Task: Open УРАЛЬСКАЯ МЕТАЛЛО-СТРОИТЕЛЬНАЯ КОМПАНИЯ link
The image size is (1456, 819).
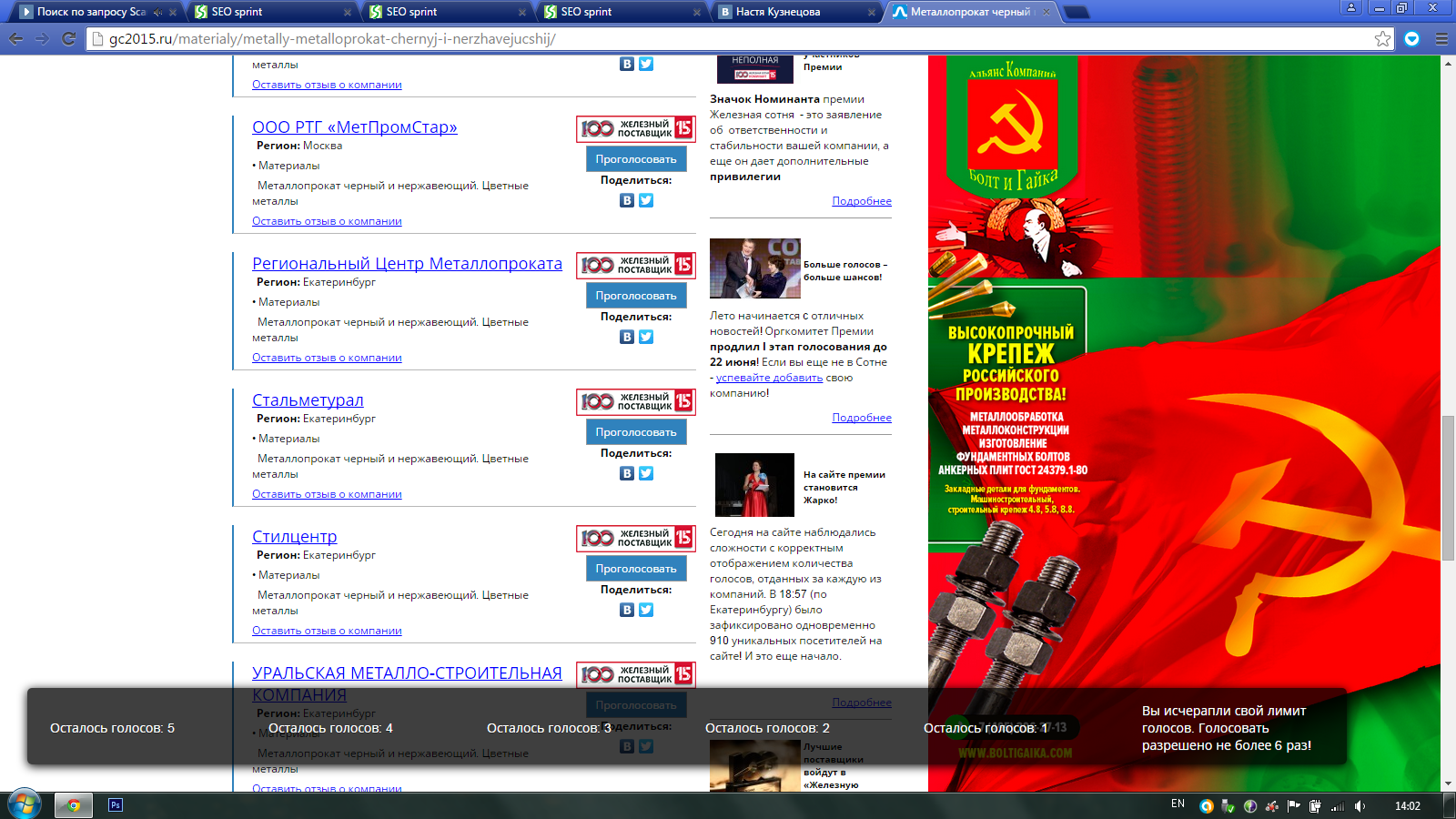Action: click(x=407, y=683)
